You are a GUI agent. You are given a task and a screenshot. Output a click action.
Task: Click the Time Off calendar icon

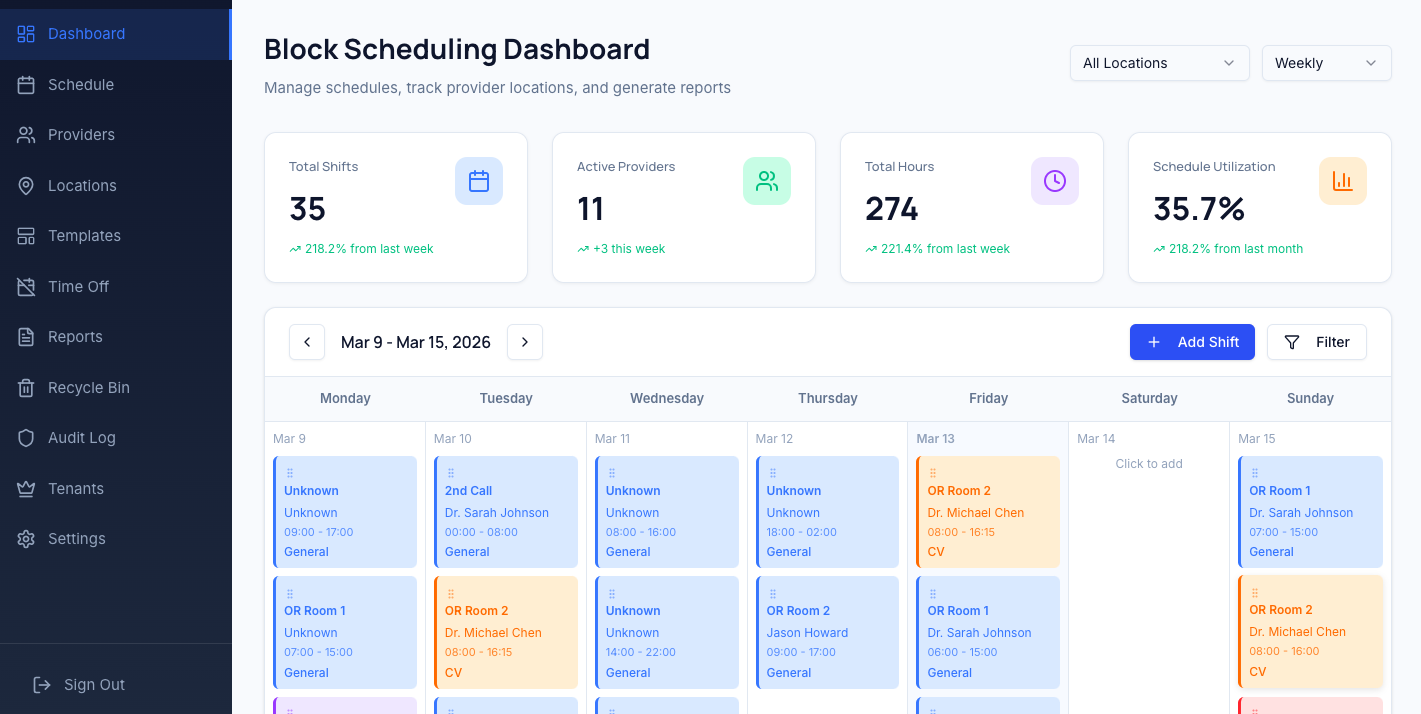27,287
